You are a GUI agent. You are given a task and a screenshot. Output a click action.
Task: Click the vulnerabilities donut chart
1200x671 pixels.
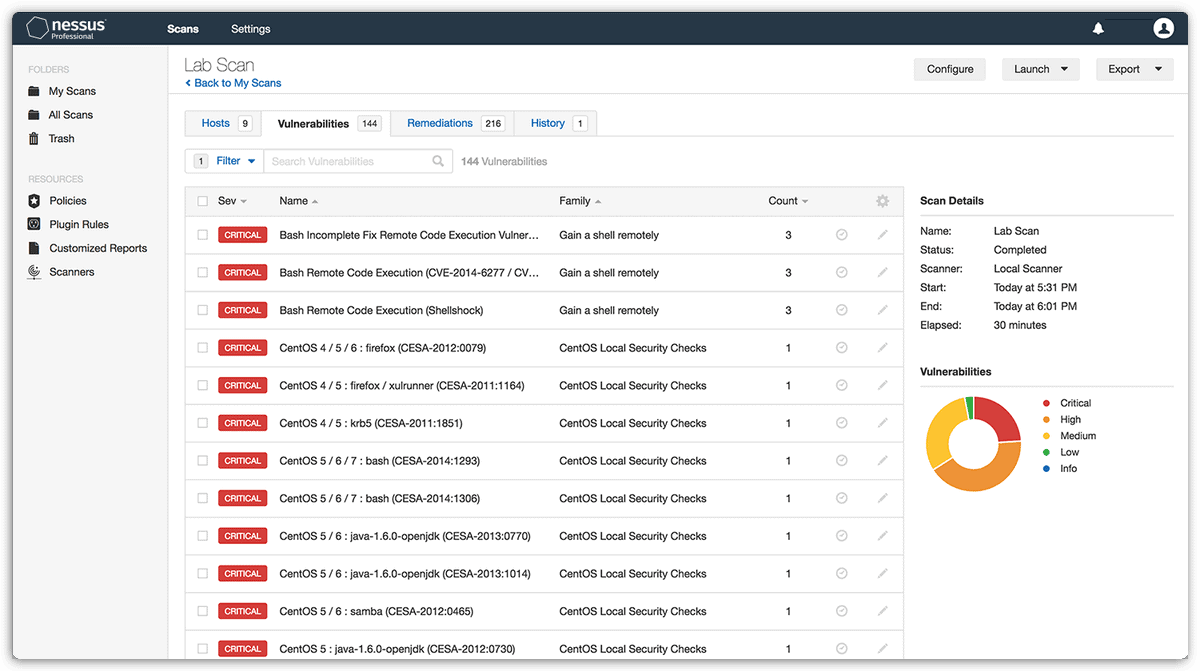[x=974, y=443]
